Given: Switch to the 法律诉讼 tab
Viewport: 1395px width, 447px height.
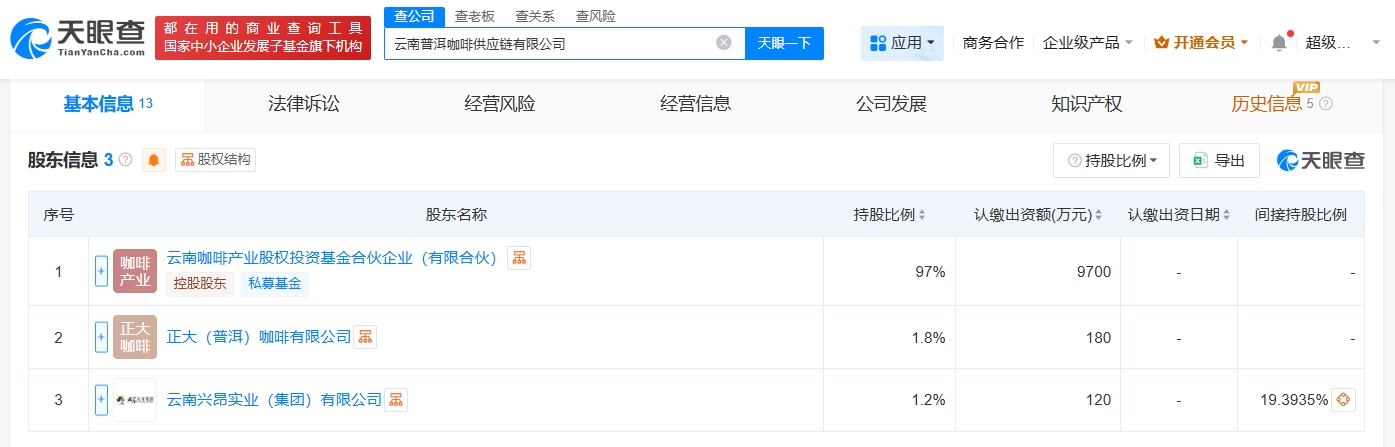Looking at the screenshot, I should pyautogui.click(x=304, y=104).
